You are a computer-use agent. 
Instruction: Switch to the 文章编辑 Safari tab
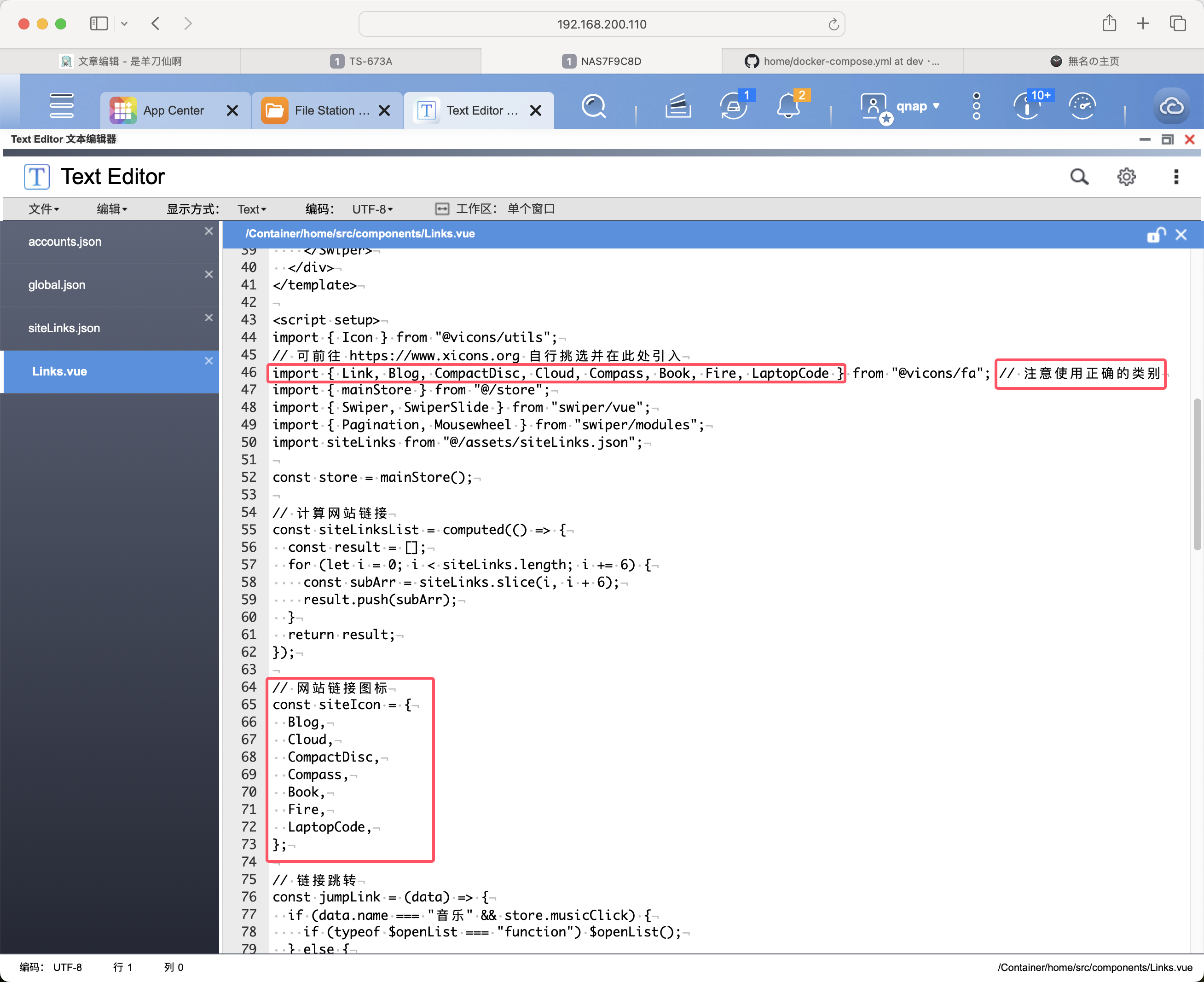click(x=120, y=61)
